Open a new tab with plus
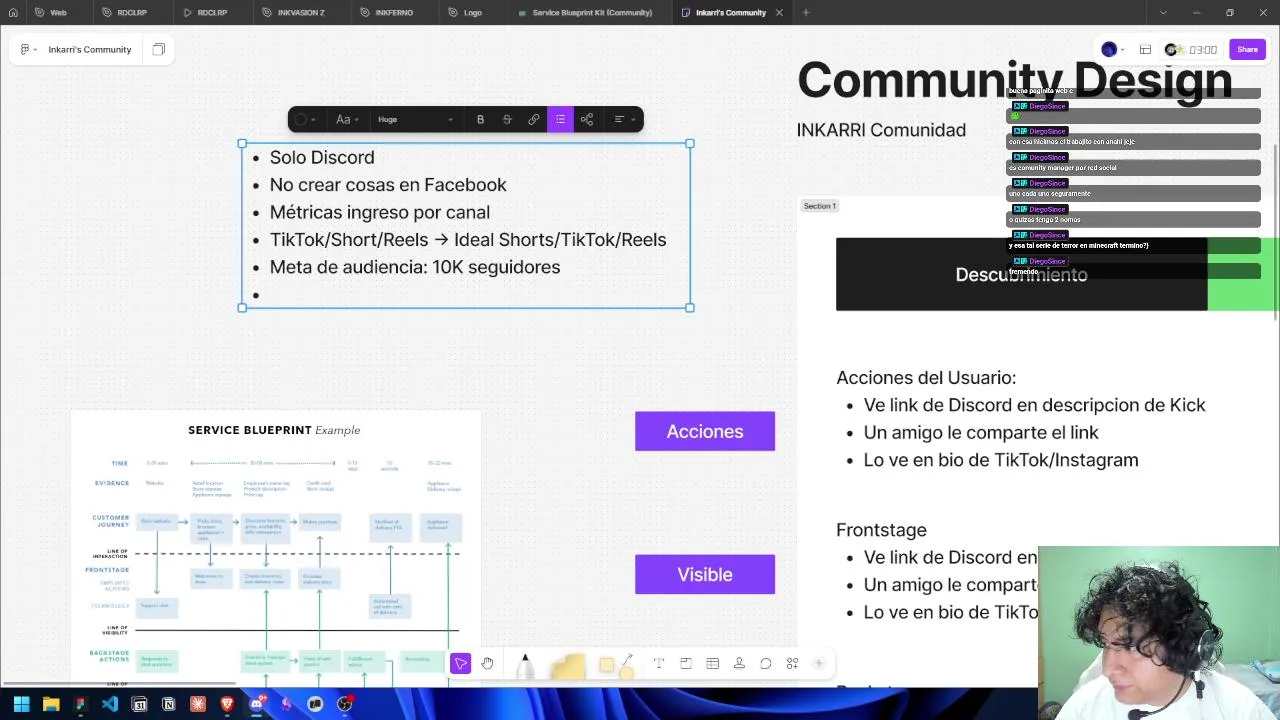1280x720 pixels. 806,13
